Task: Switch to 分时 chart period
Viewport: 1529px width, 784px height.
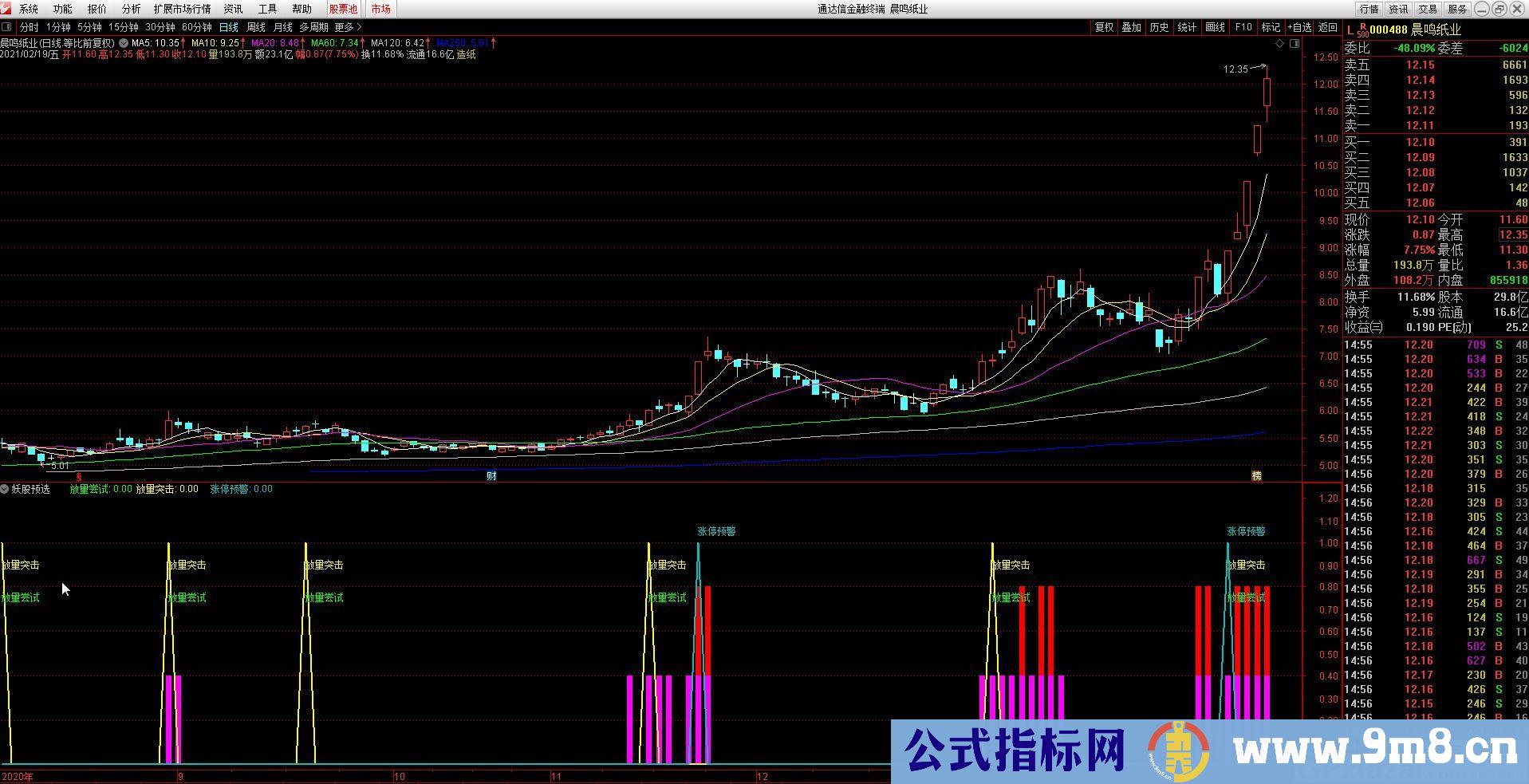Action: pyautogui.click(x=29, y=27)
